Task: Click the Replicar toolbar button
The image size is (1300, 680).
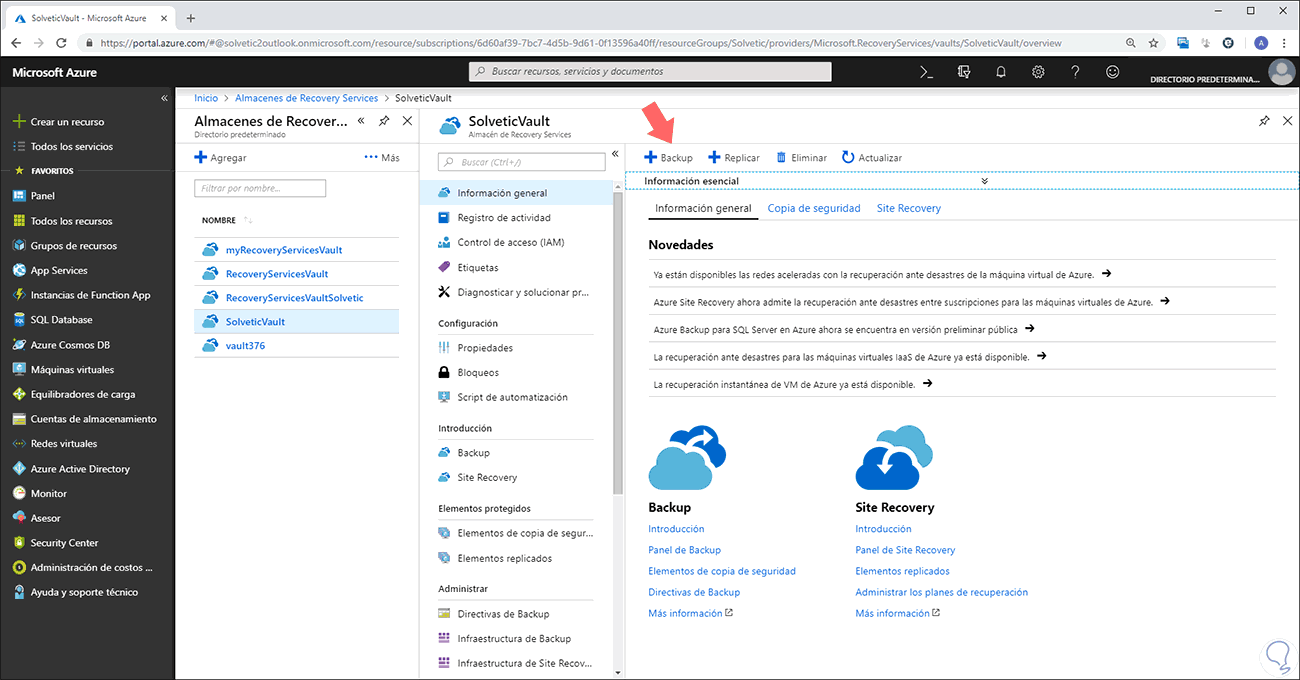Action: (734, 158)
